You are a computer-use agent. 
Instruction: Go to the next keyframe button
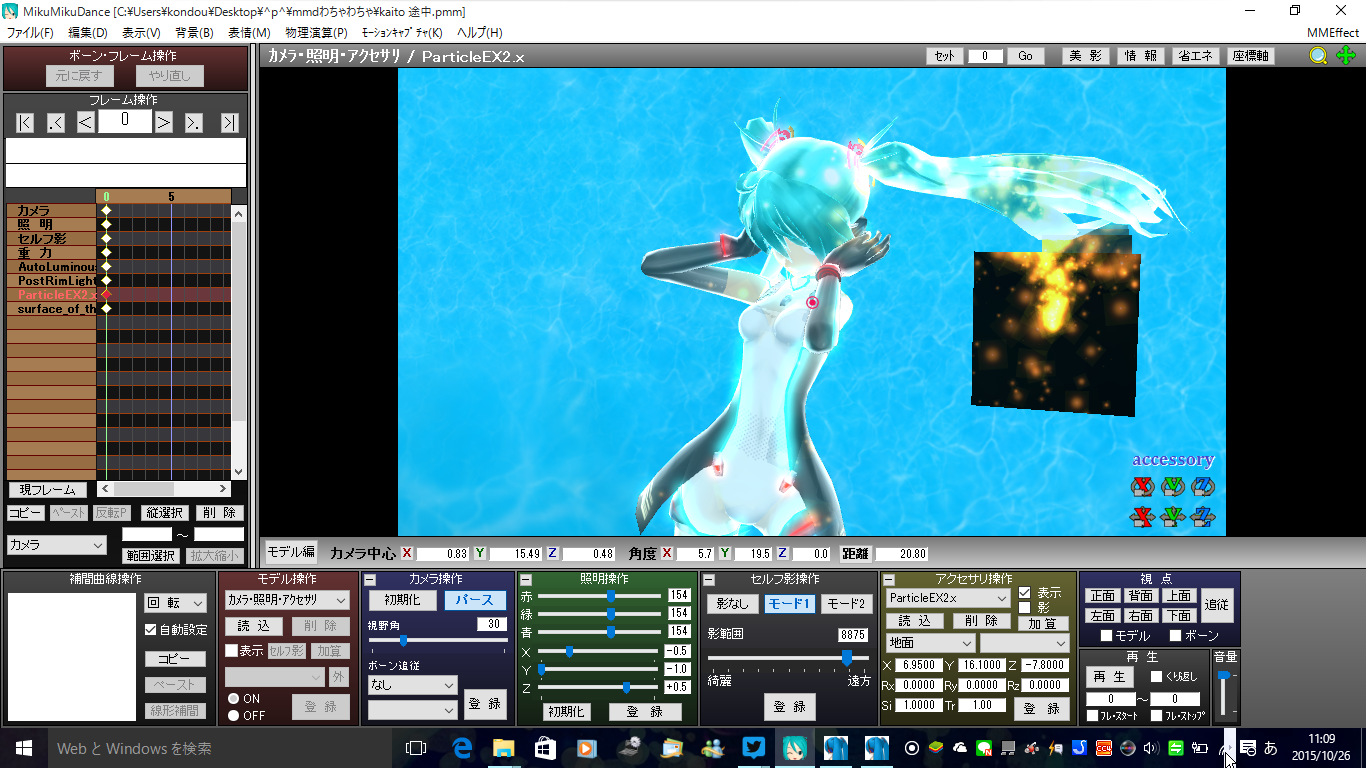tap(194, 123)
